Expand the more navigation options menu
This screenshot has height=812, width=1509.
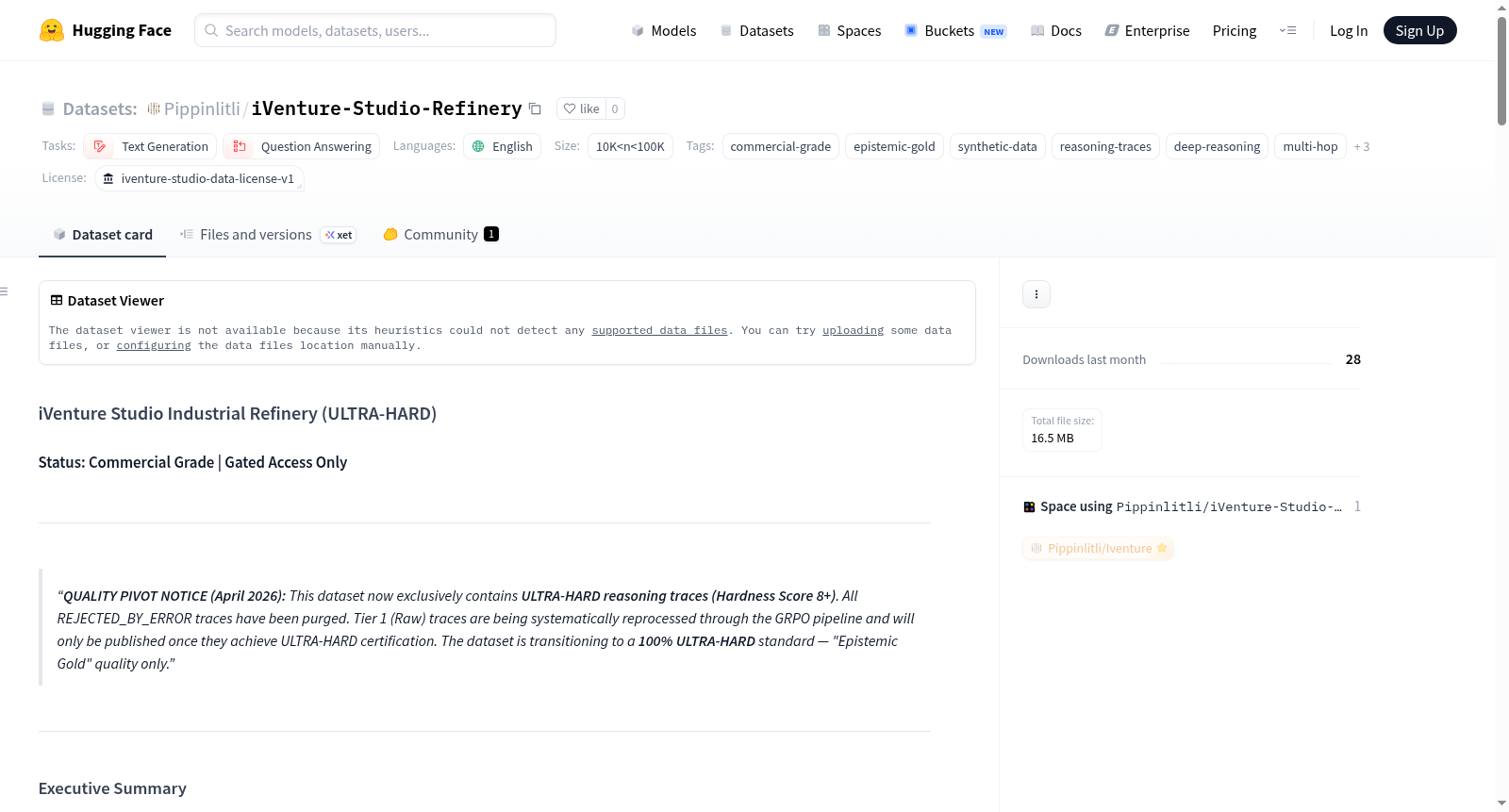pyautogui.click(x=1287, y=30)
